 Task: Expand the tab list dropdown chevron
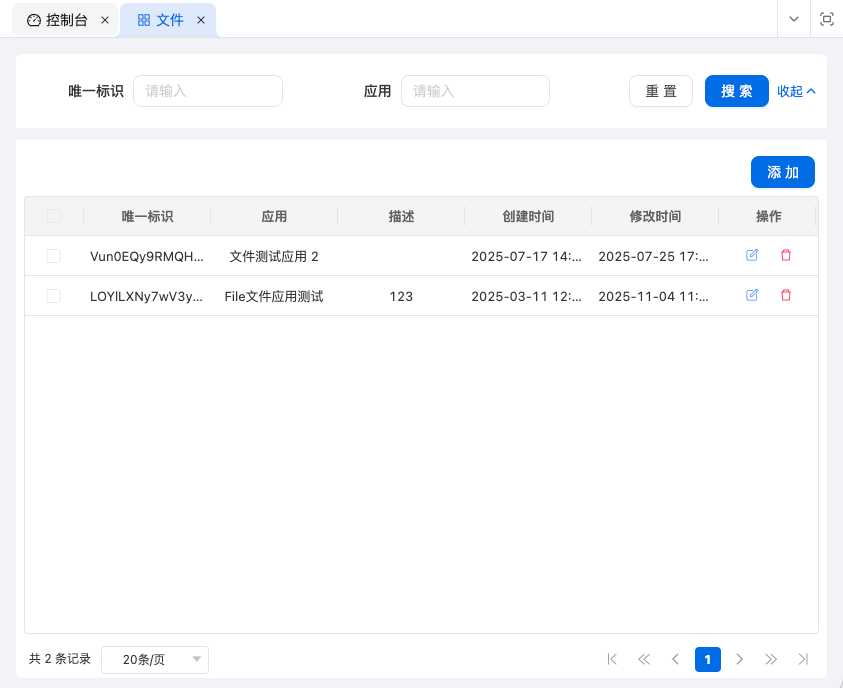click(794, 19)
